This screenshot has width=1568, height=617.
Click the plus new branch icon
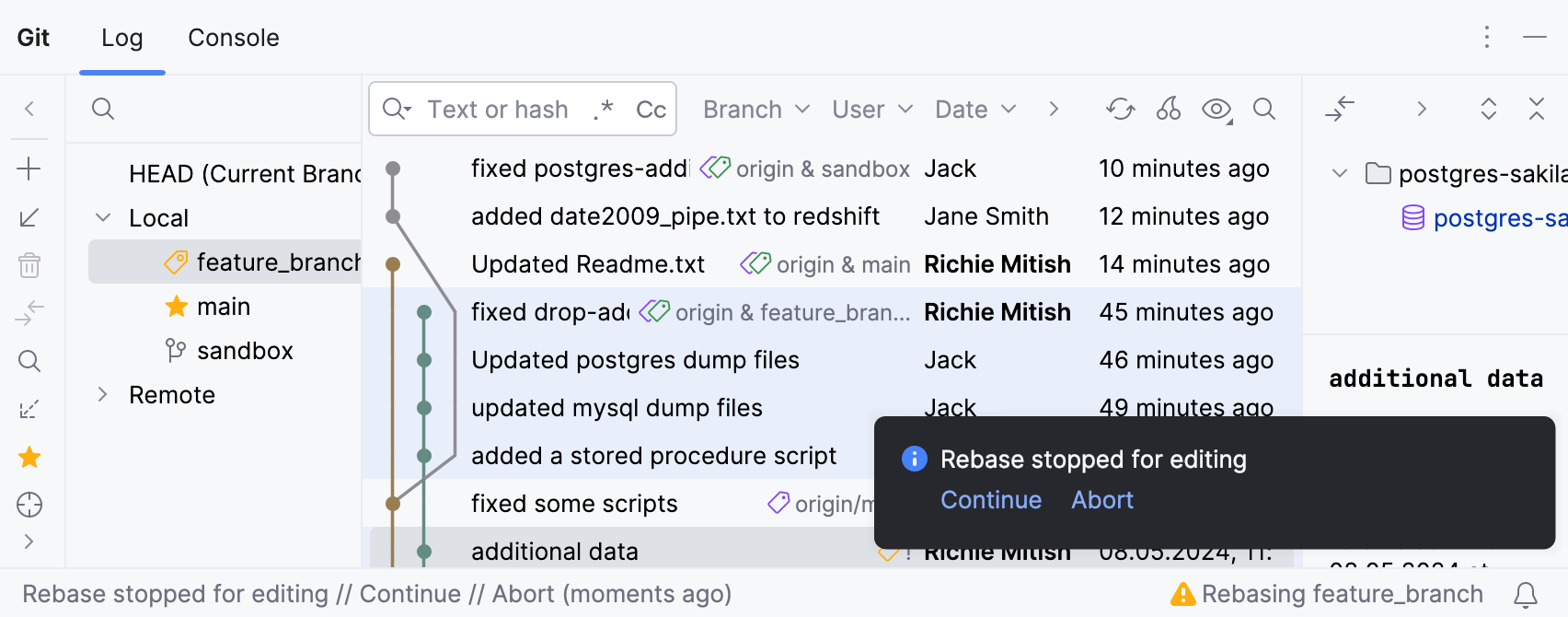[29, 169]
